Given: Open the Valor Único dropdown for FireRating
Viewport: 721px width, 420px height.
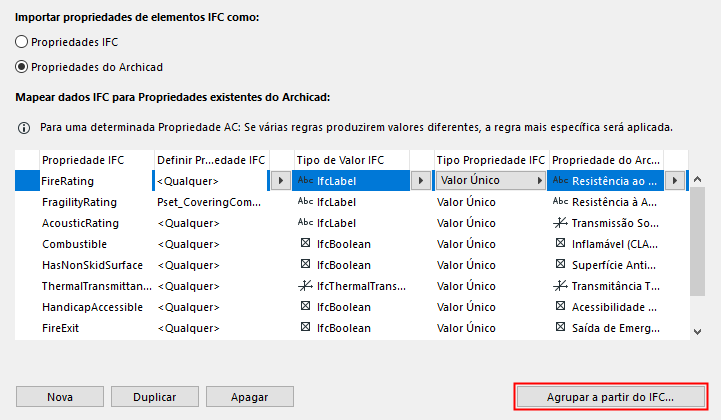Looking at the screenshot, I should tap(537, 181).
